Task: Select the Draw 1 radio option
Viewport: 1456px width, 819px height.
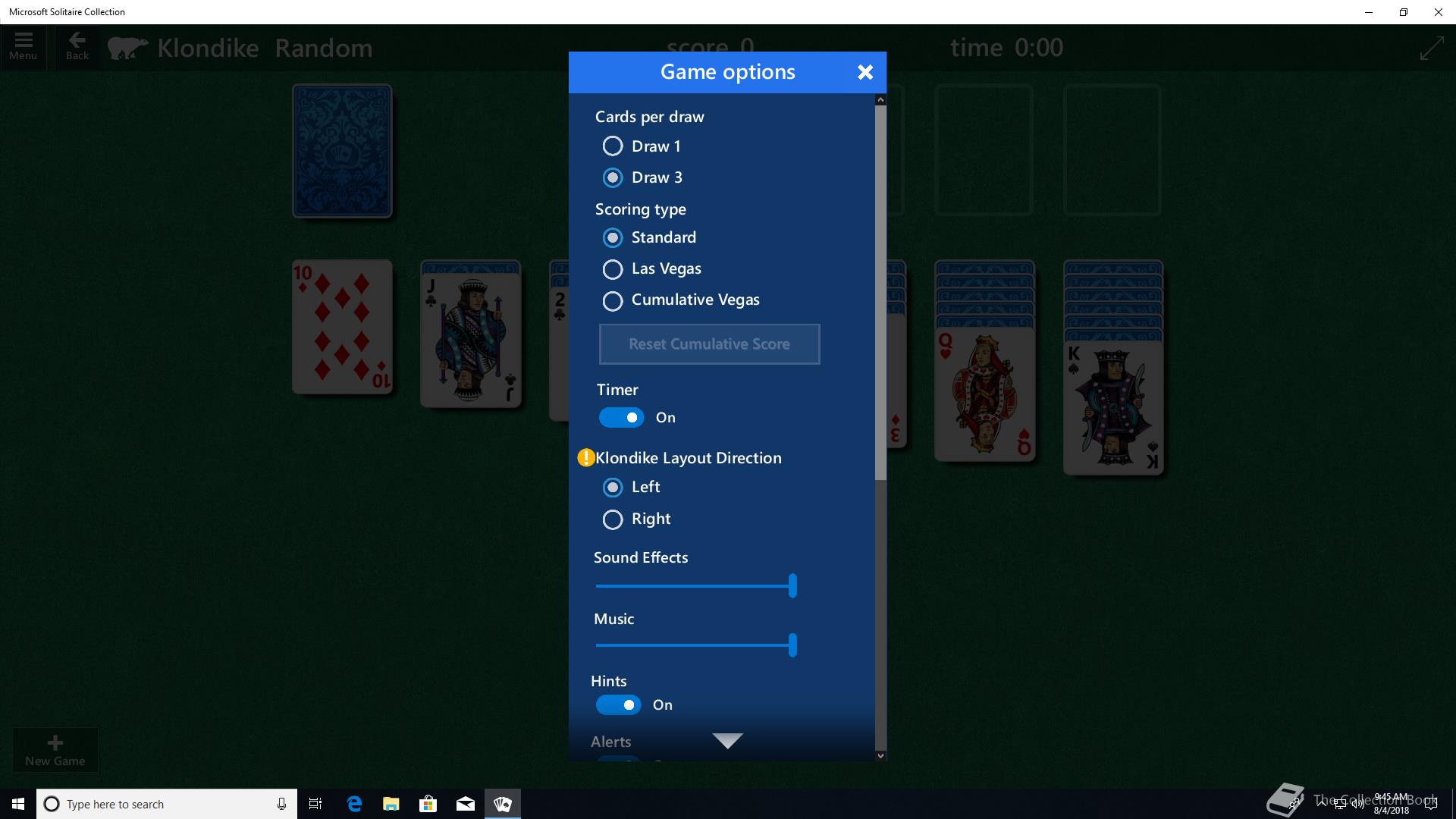Action: pyautogui.click(x=642, y=146)
